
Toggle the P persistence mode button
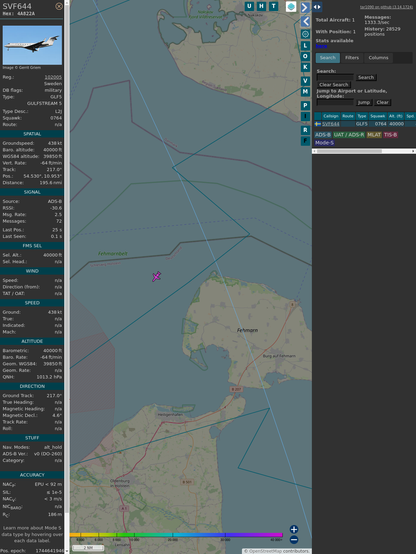[305, 105]
